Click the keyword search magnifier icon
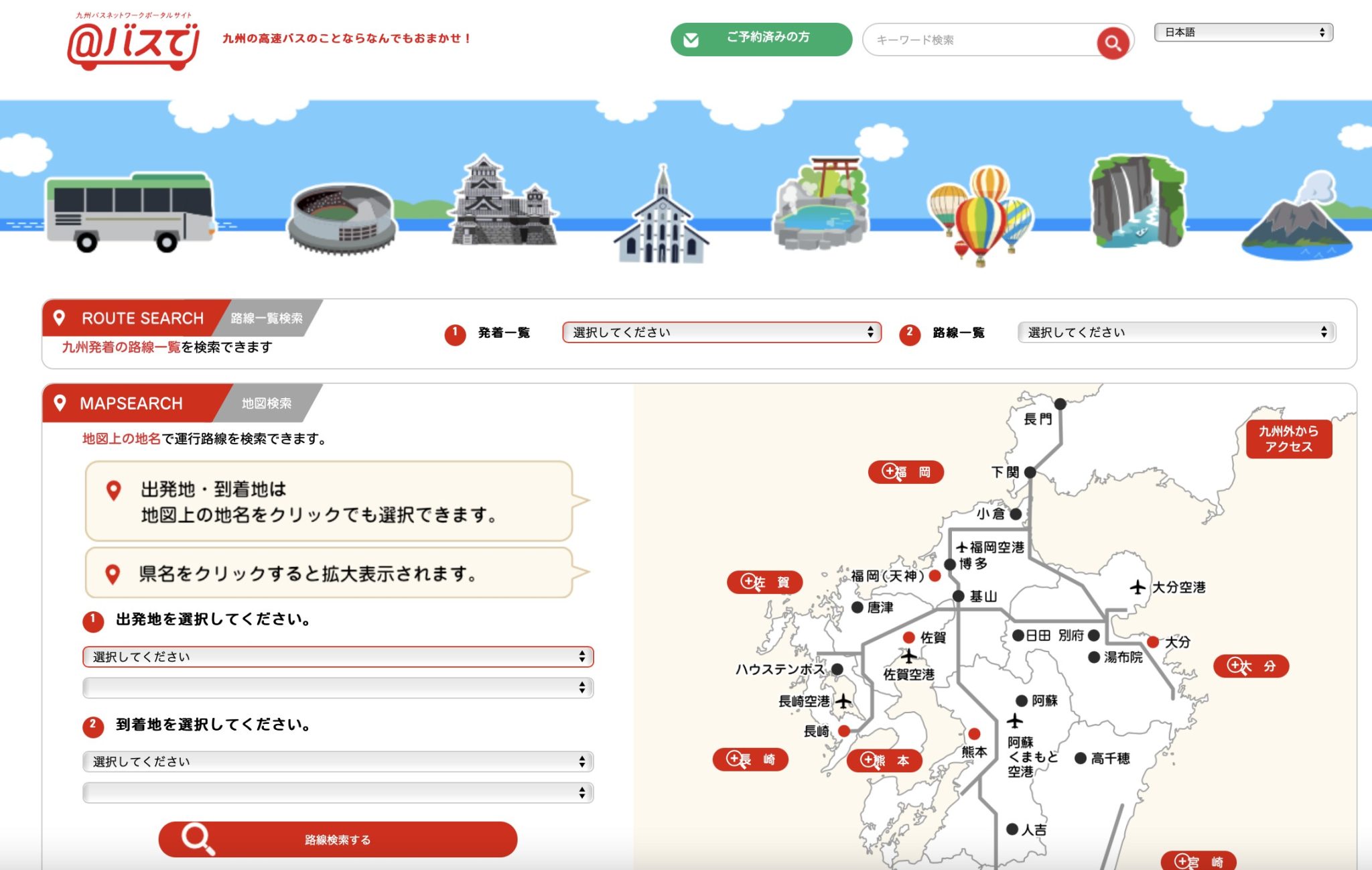 (x=1112, y=42)
